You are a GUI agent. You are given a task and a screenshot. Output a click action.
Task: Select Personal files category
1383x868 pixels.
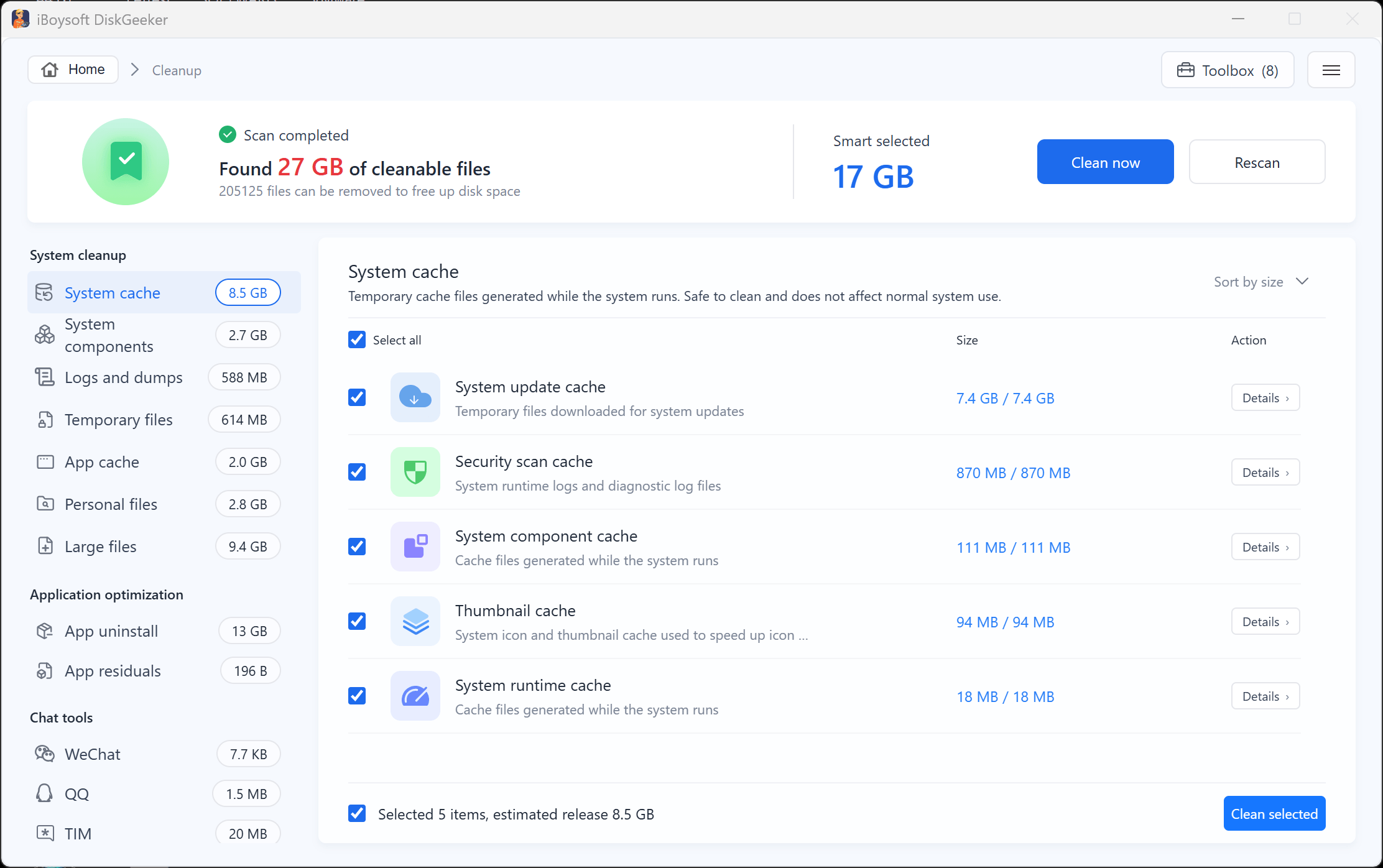[x=164, y=504]
